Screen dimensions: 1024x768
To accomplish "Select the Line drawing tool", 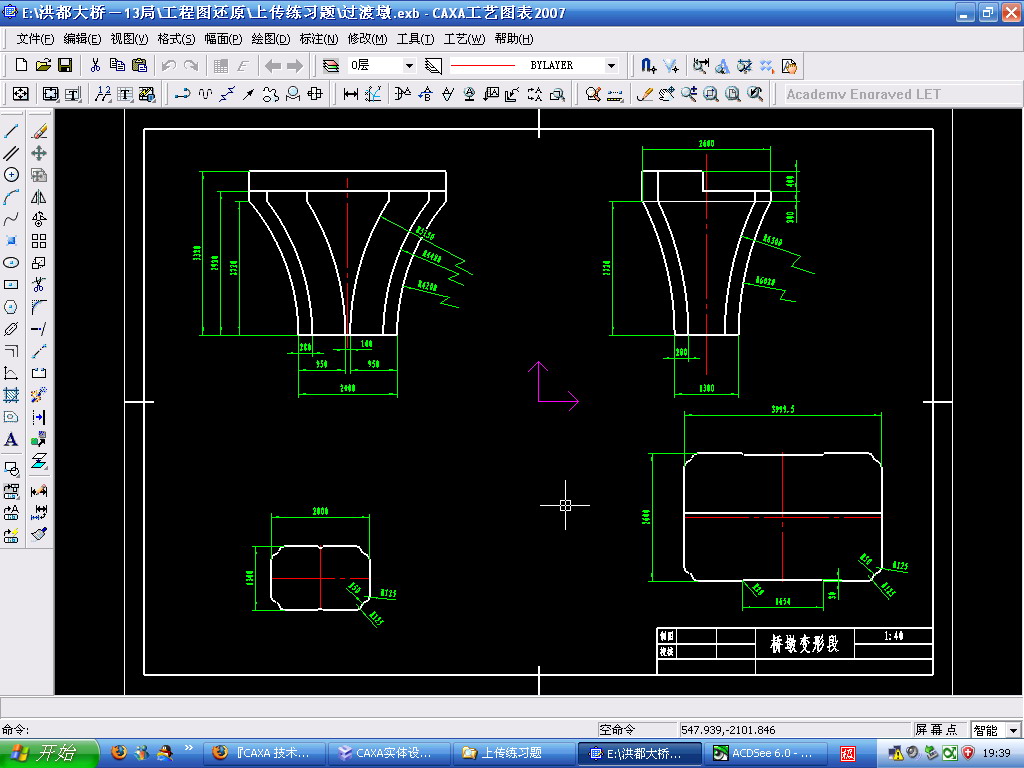I will (x=11, y=131).
